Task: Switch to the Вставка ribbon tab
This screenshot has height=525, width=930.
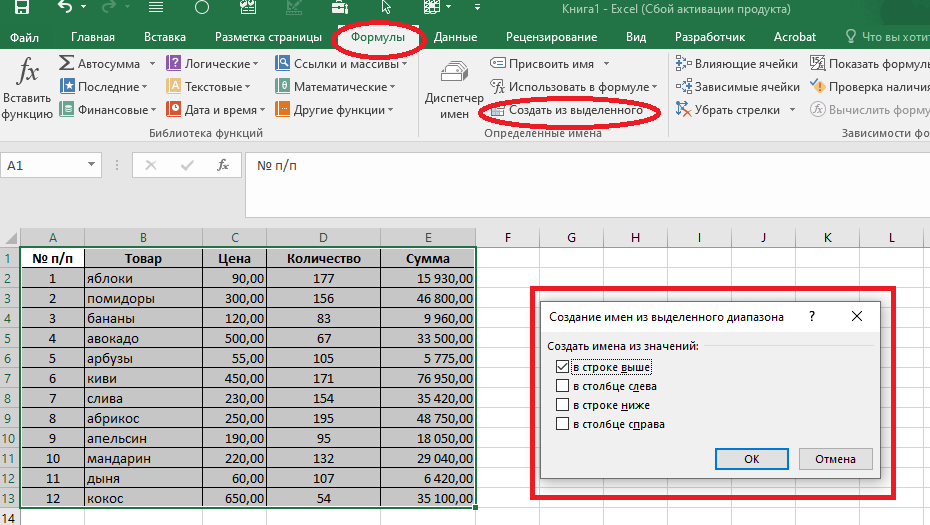Action: 165,37
